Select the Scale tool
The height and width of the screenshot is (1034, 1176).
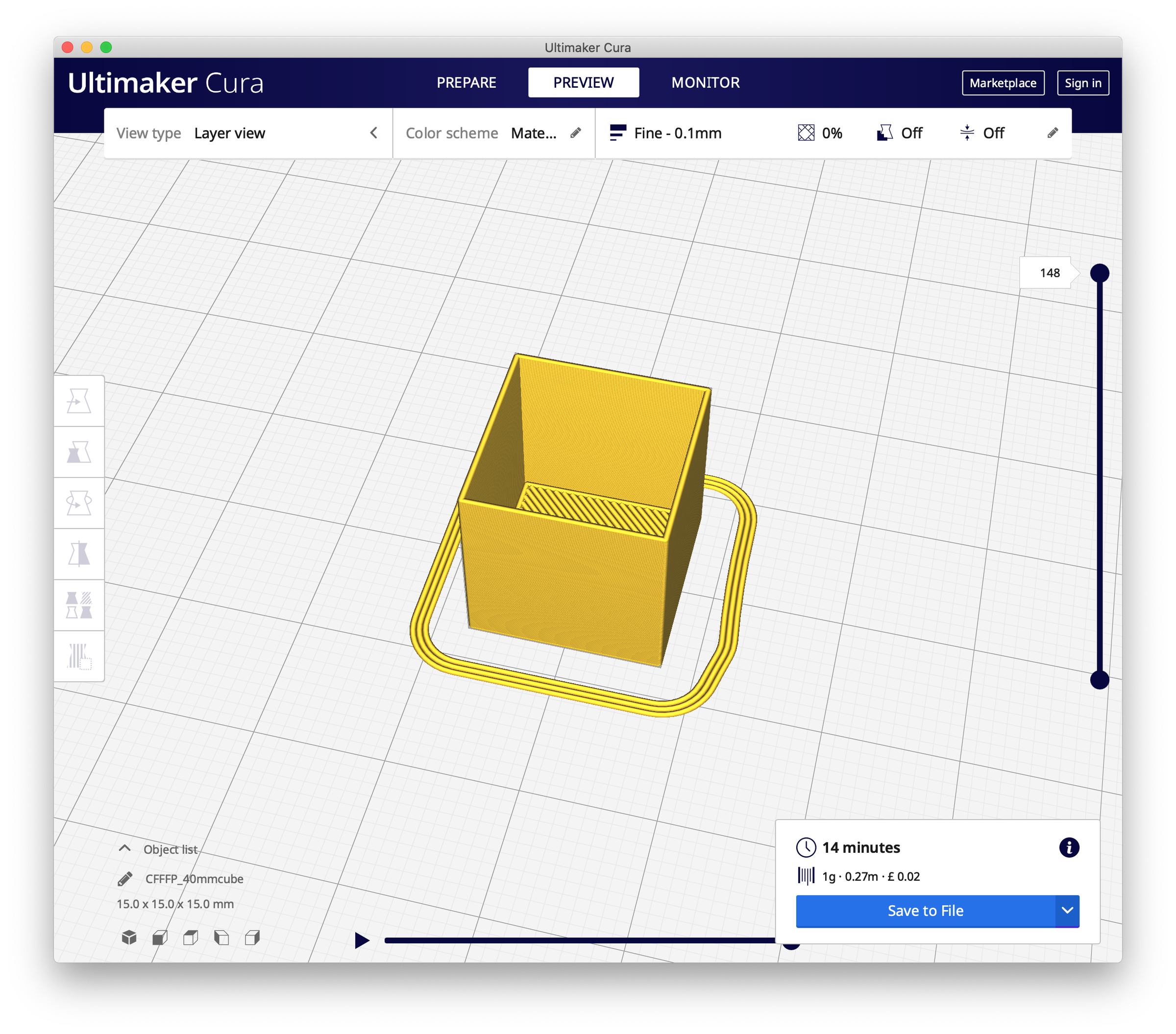tap(80, 452)
